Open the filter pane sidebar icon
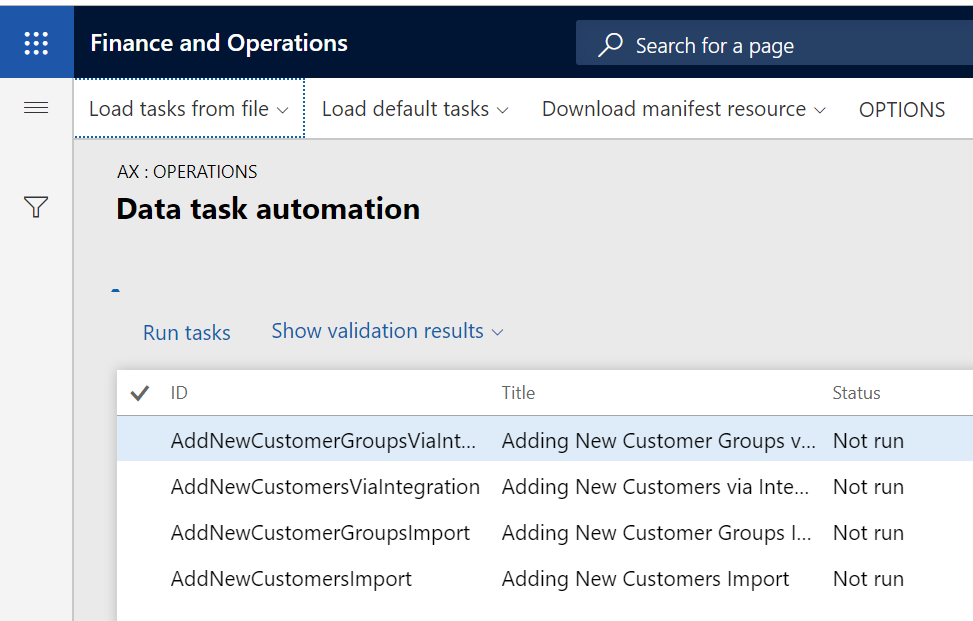 click(x=36, y=207)
